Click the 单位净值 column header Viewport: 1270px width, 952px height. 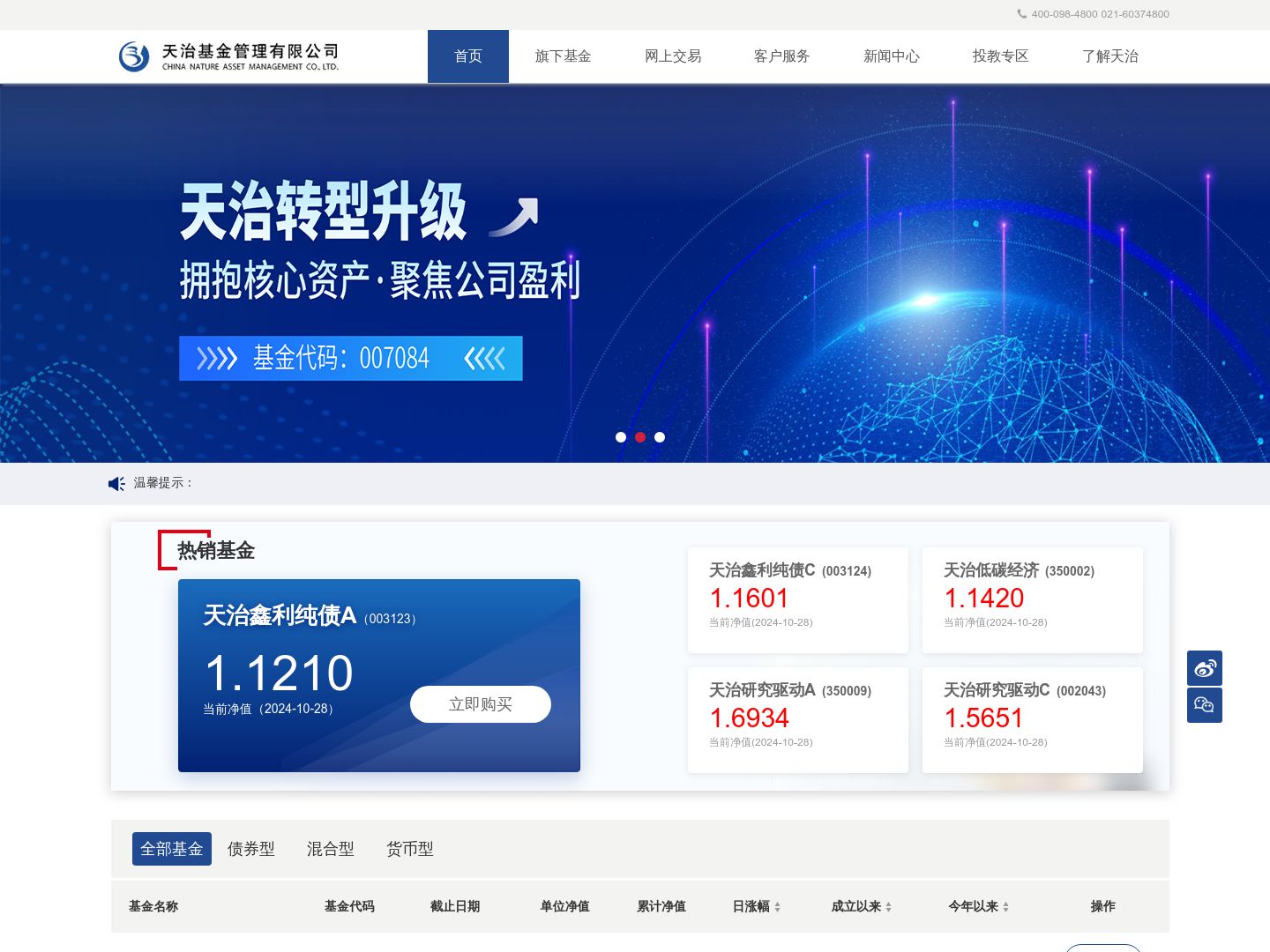point(564,906)
